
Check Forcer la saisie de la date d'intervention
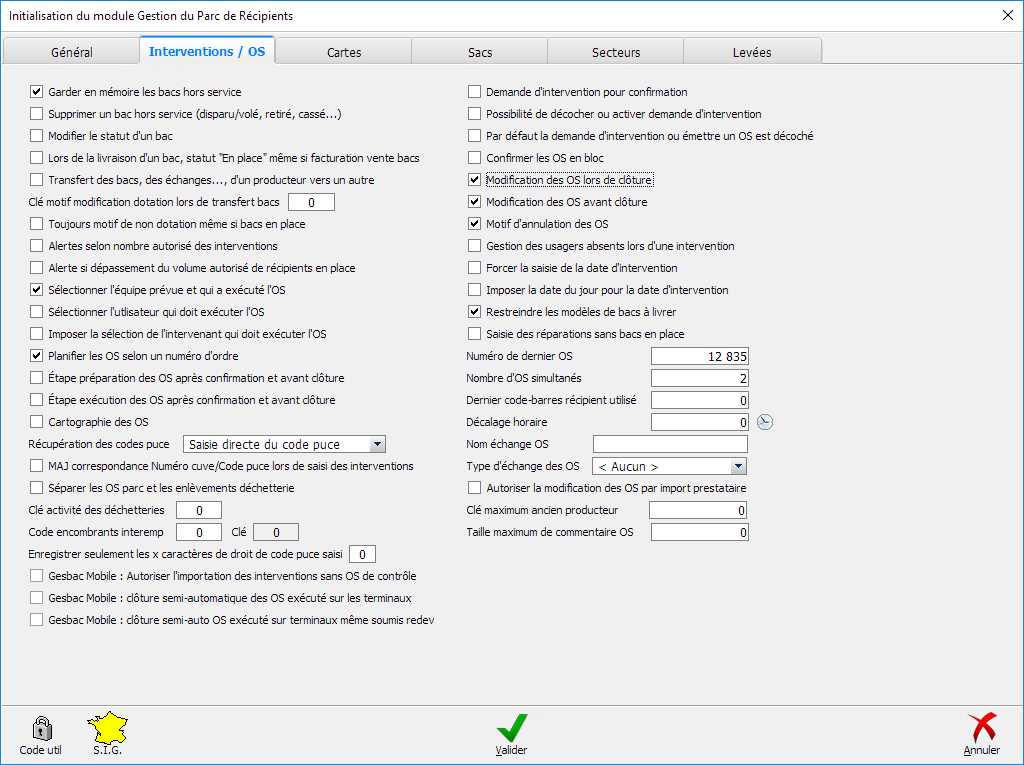(x=475, y=268)
